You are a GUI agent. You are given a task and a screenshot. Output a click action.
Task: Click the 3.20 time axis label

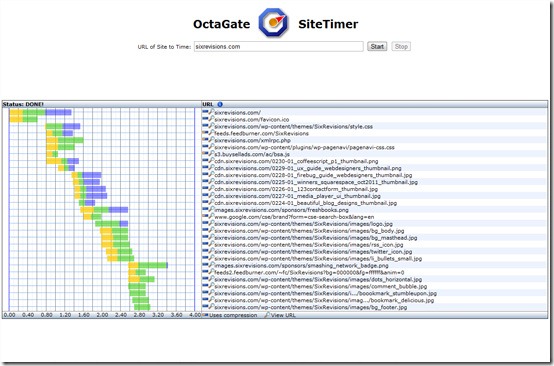pos(158,315)
